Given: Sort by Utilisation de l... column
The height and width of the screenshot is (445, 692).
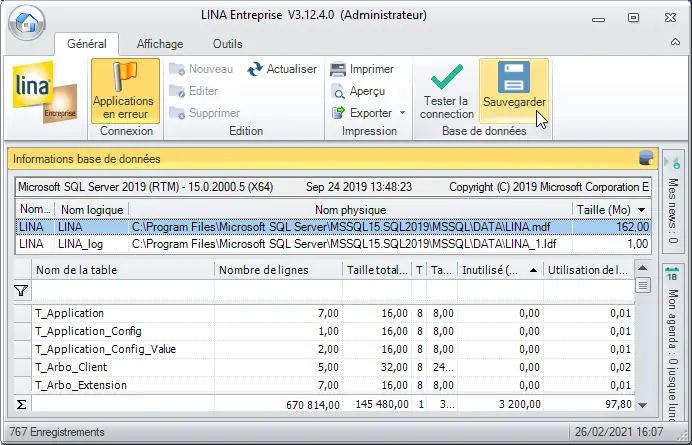Looking at the screenshot, I should [x=589, y=270].
